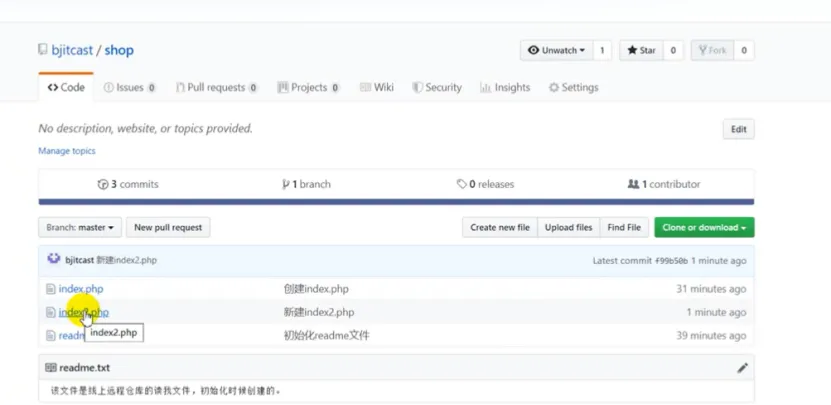The width and height of the screenshot is (831, 405).
Task: Open the shop repository link
Action: point(119,50)
